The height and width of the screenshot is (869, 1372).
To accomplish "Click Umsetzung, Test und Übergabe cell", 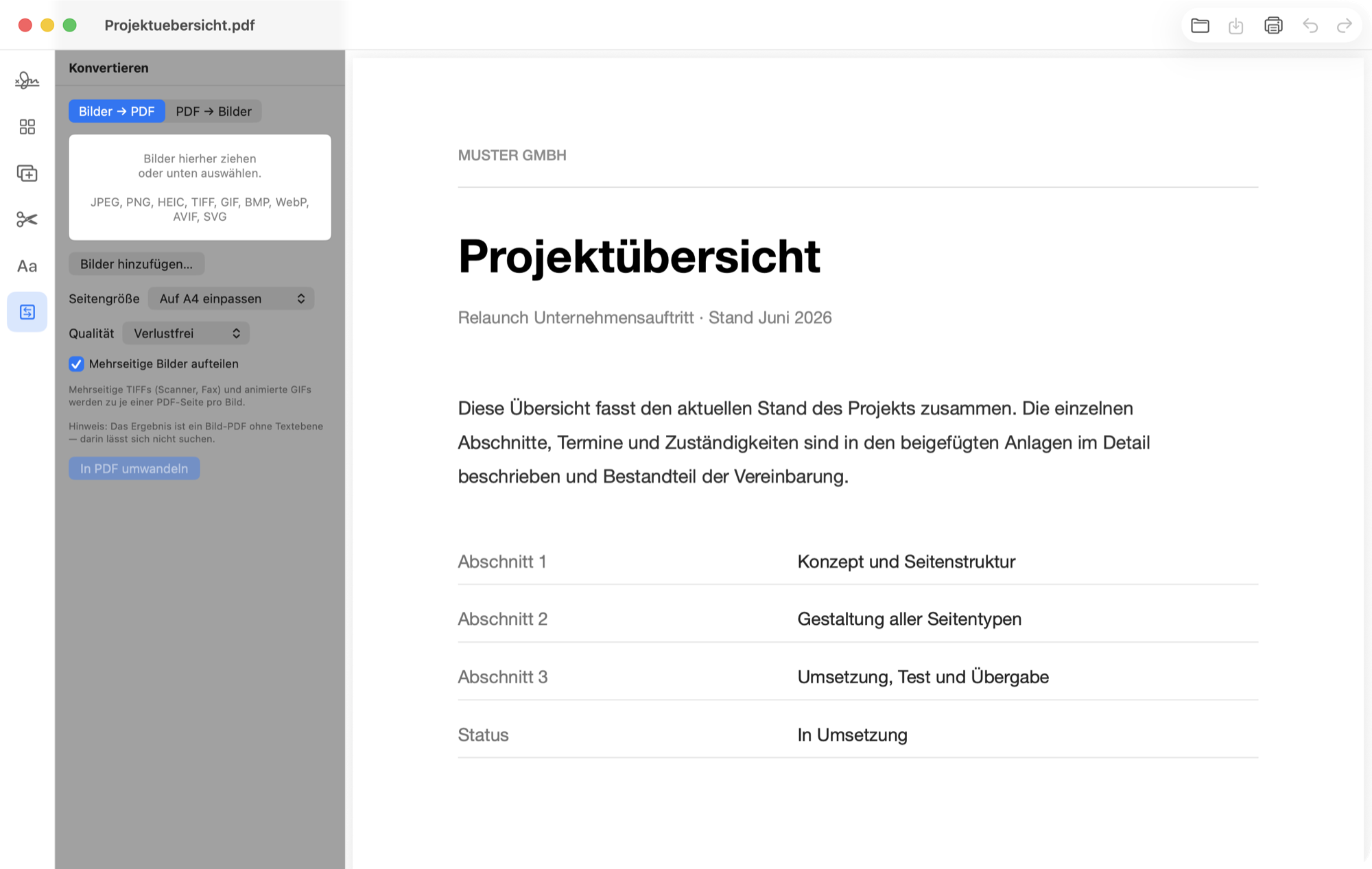I will click(923, 677).
